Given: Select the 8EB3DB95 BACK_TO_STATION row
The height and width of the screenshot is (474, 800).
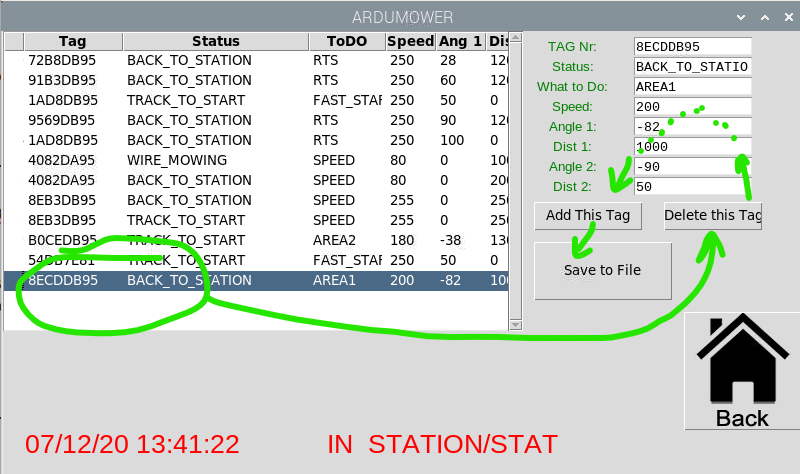Looking at the screenshot, I should click(x=256, y=200).
